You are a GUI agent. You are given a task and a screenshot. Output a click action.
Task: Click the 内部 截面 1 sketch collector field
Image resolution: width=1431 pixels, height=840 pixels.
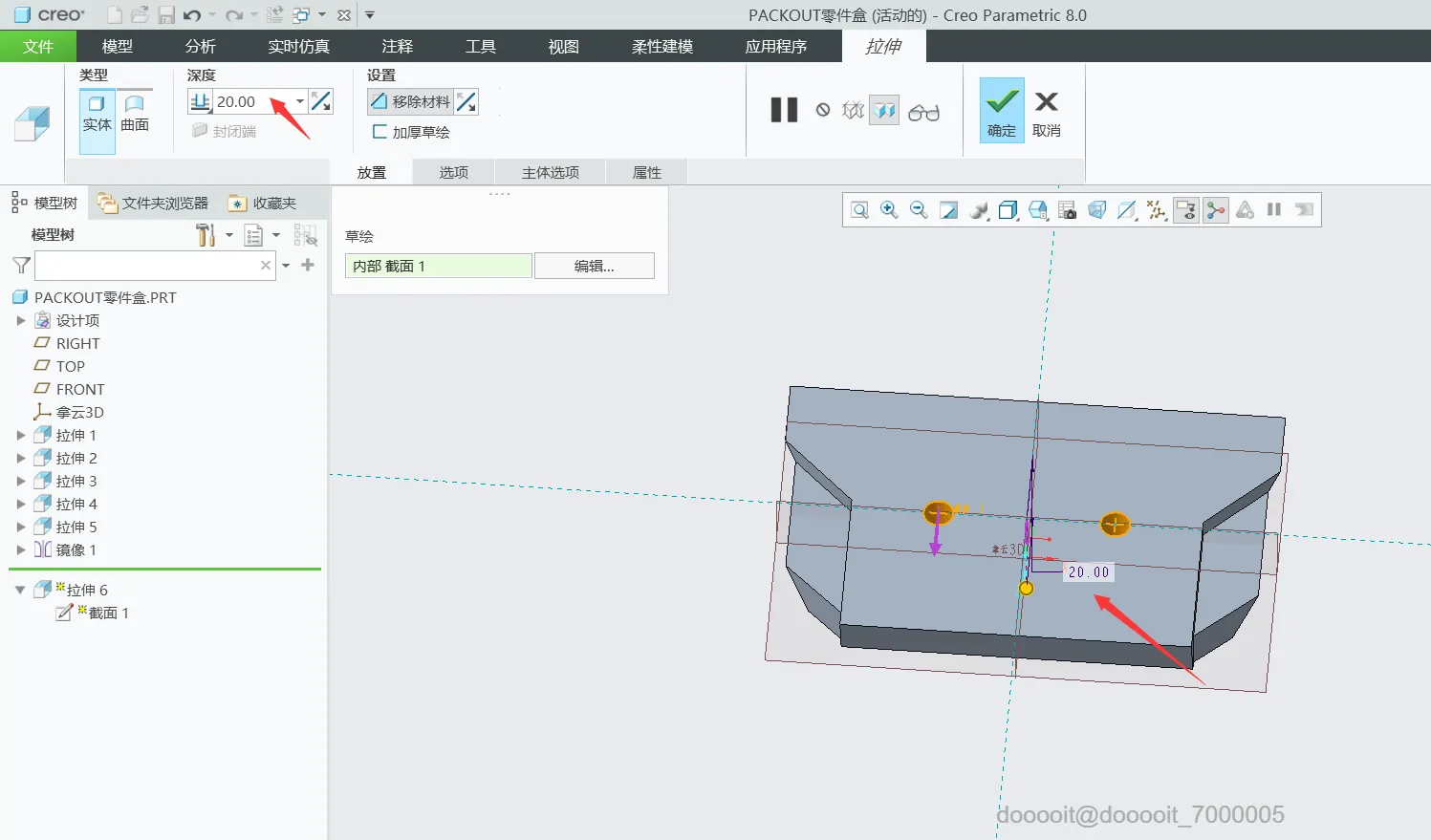point(438,266)
